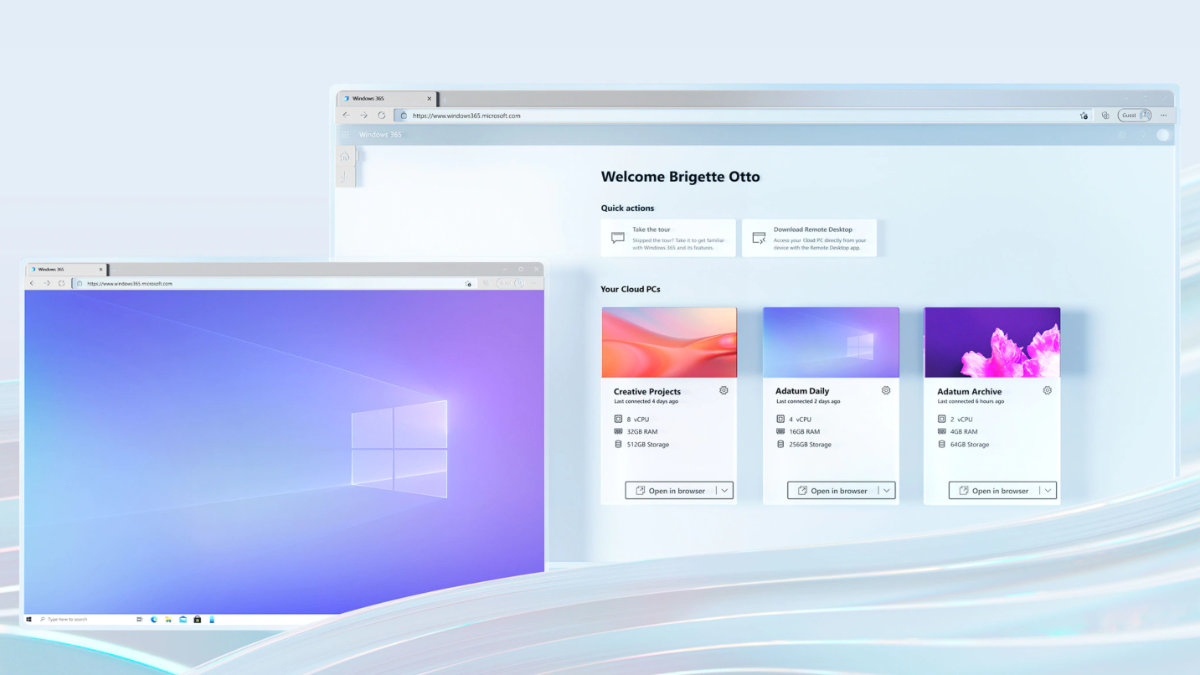
Task: Open File Explorer on Cloud PC taskbar
Action: click(x=168, y=619)
